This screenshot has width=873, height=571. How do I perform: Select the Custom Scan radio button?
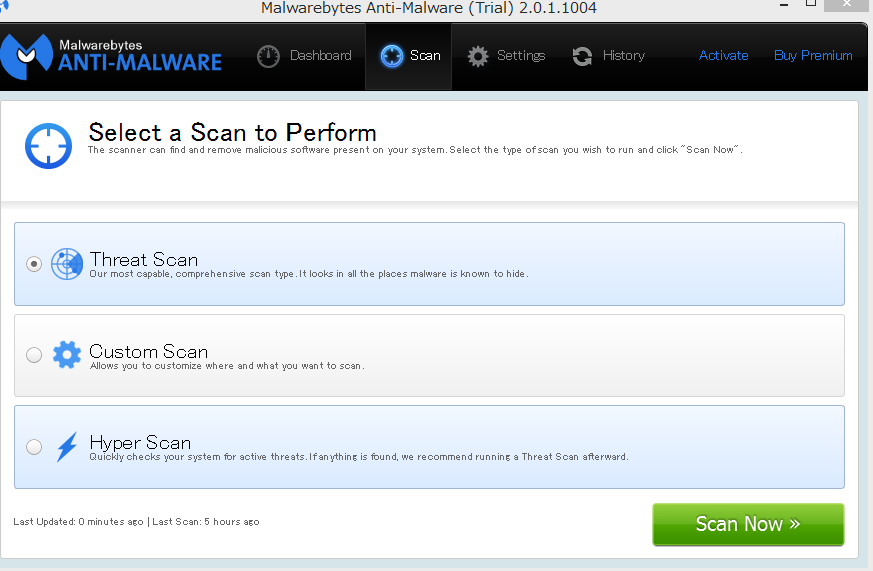pos(34,355)
